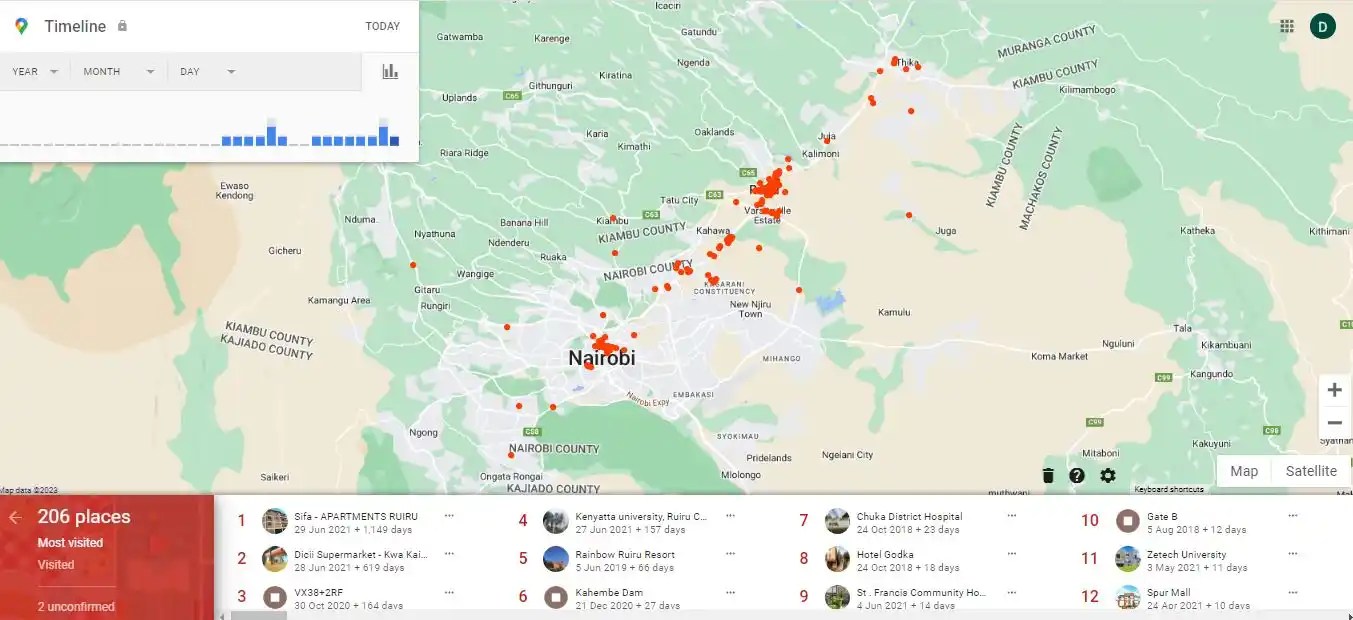Open Sifa - APARTMENTS RUIRU place entry

[345, 522]
